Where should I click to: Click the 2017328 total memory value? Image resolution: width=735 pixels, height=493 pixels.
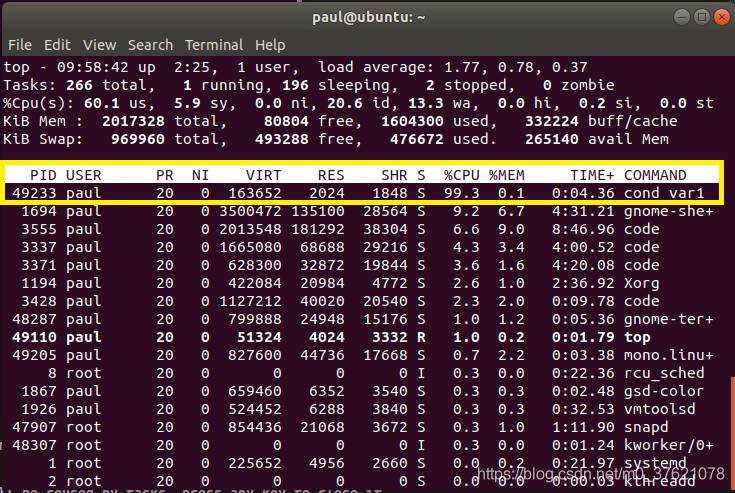click(133, 121)
